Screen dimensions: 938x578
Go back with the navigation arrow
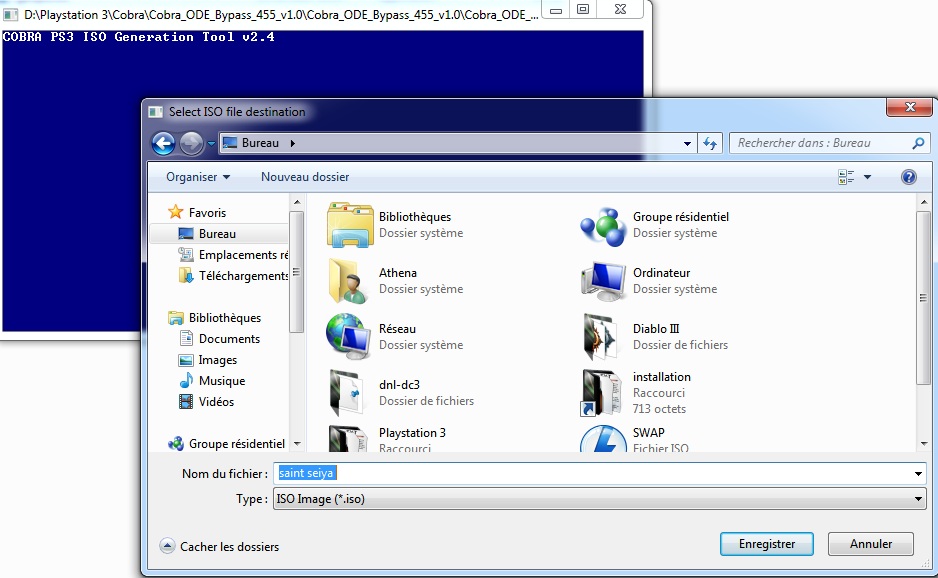(x=163, y=143)
